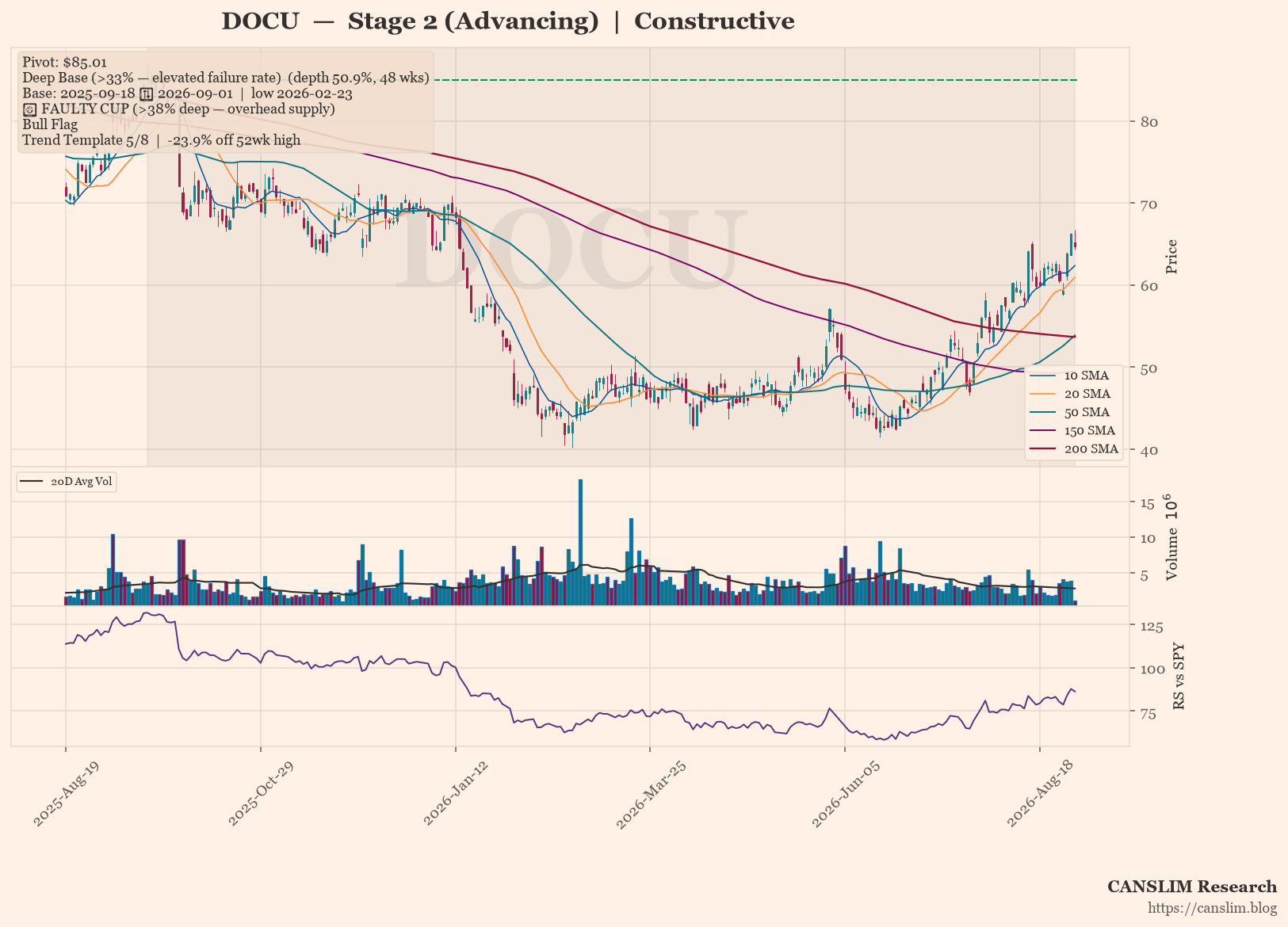The width and height of the screenshot is (1288, 927).
Task: Click the 'Price' axis label
Action: coord(1171,257)
